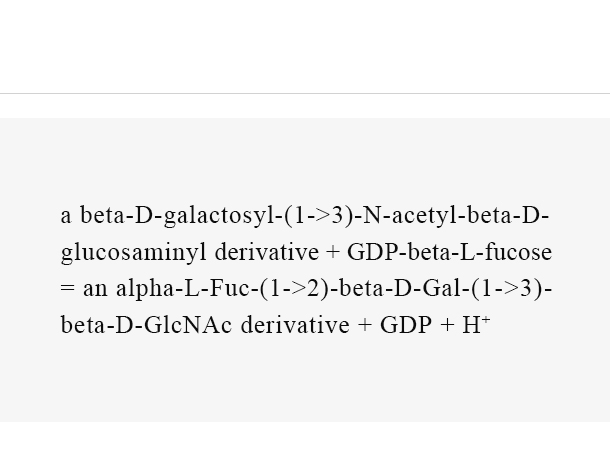
Task: Select the "beta-D-Gal" text
Action: 401,289
